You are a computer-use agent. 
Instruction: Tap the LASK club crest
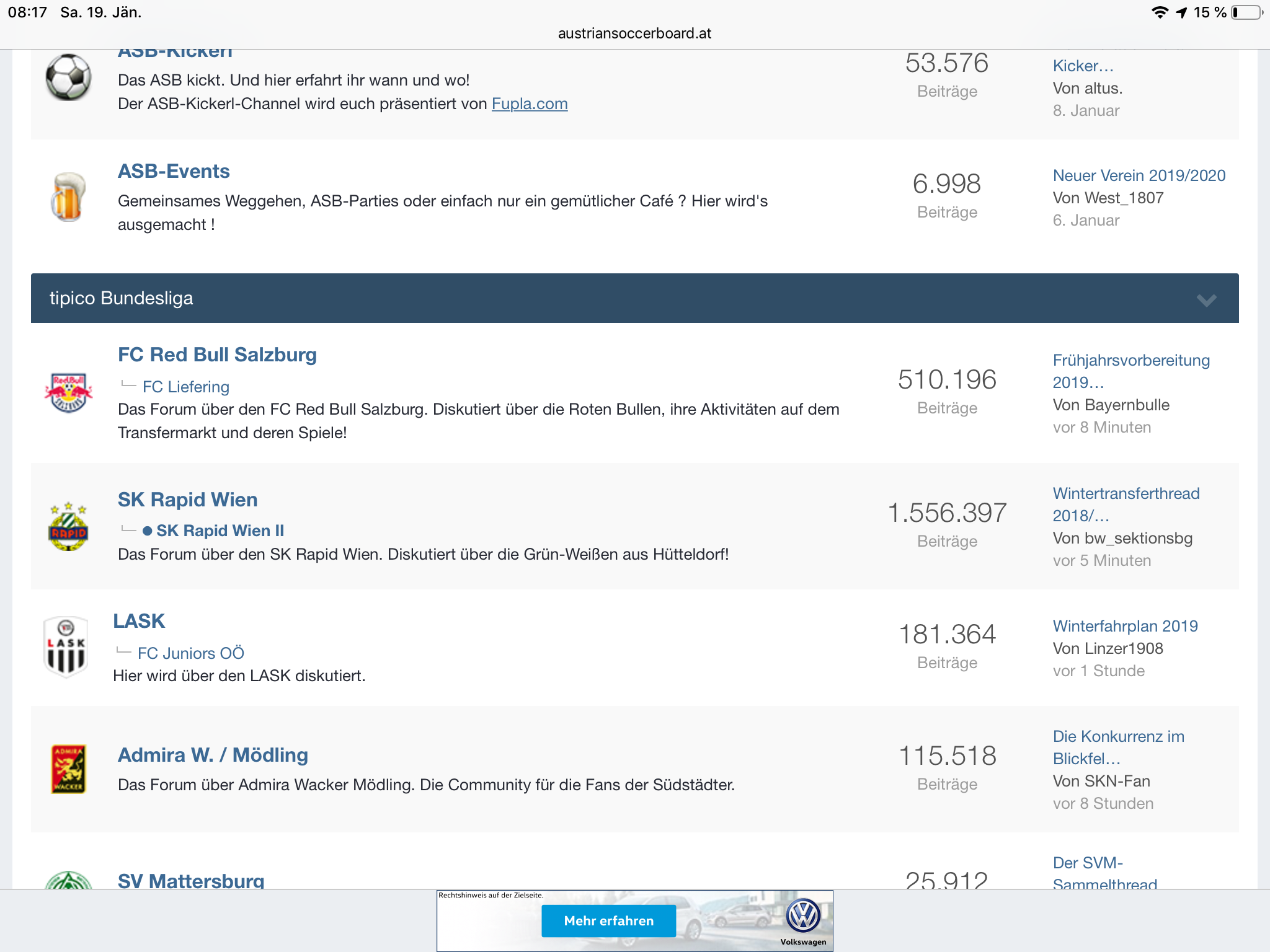click(x=66, y=646)
